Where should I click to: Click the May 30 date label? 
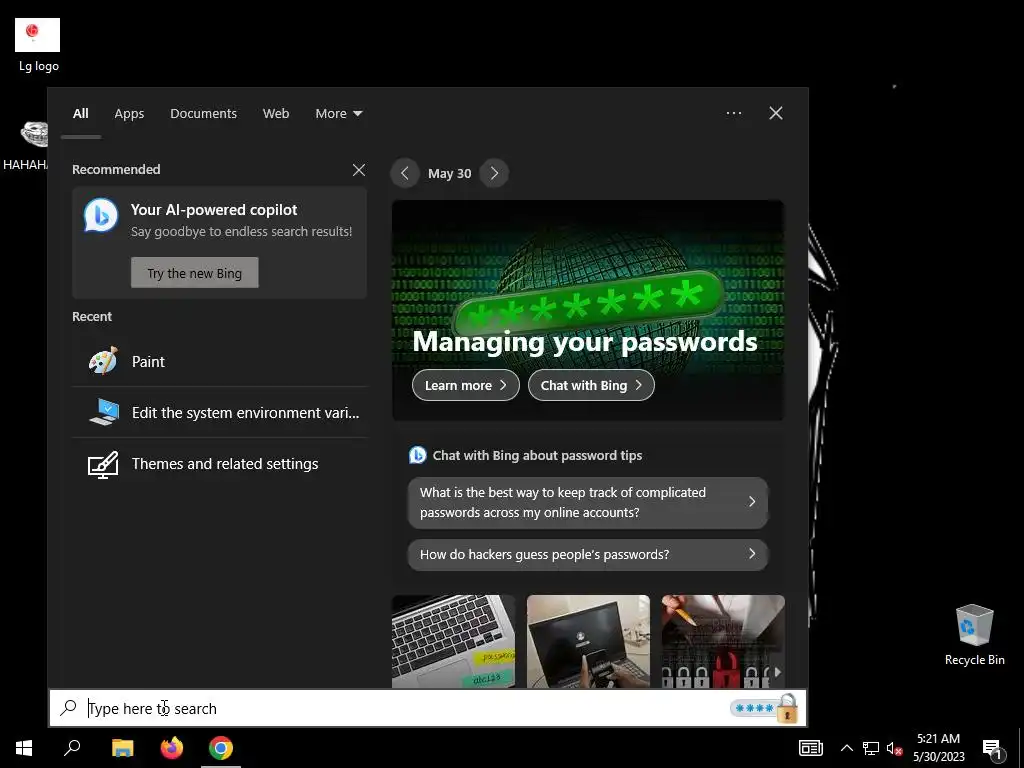[x=449, y=174]
